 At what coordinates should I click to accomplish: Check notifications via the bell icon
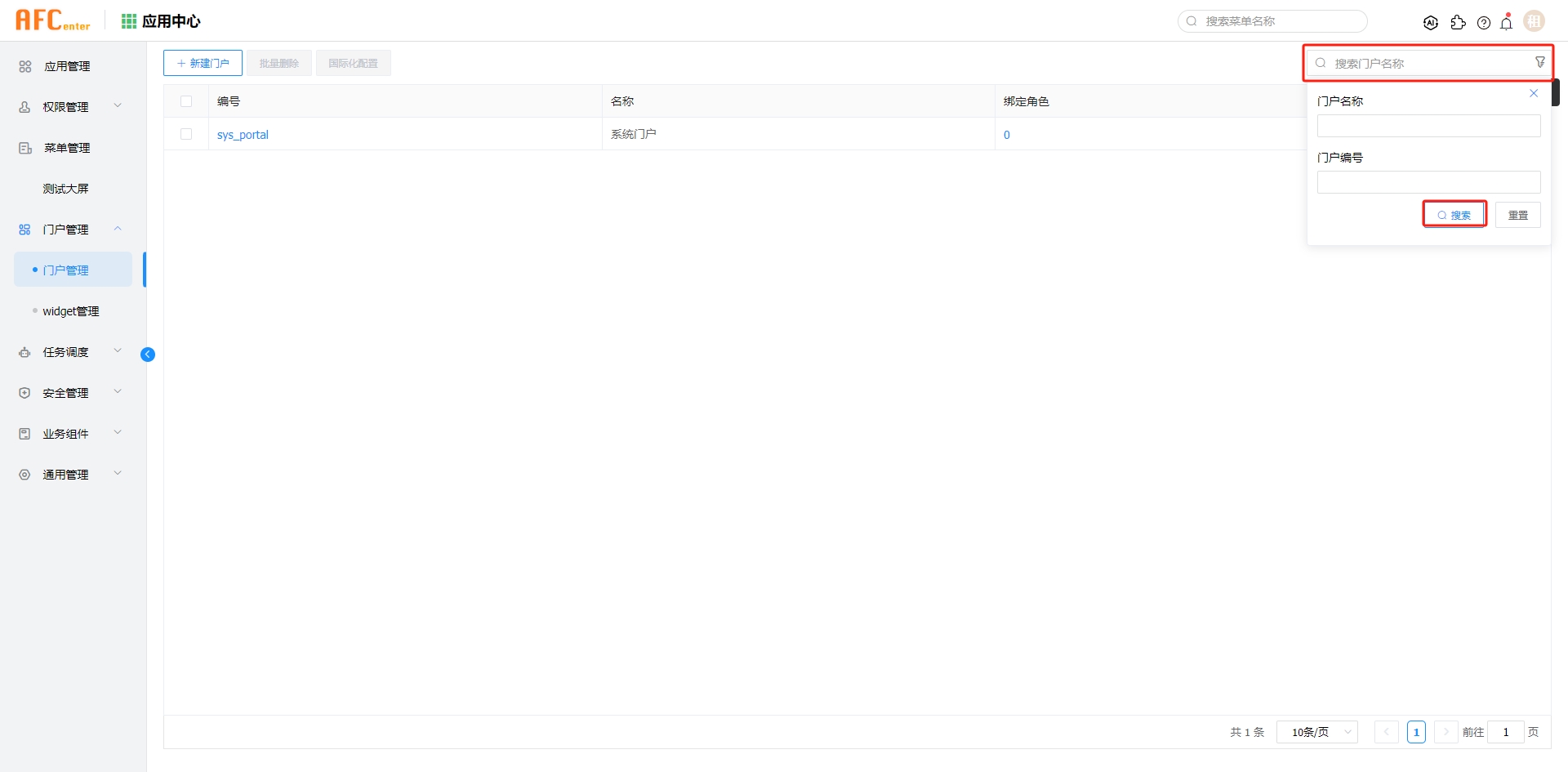(x=1507, y=23)
